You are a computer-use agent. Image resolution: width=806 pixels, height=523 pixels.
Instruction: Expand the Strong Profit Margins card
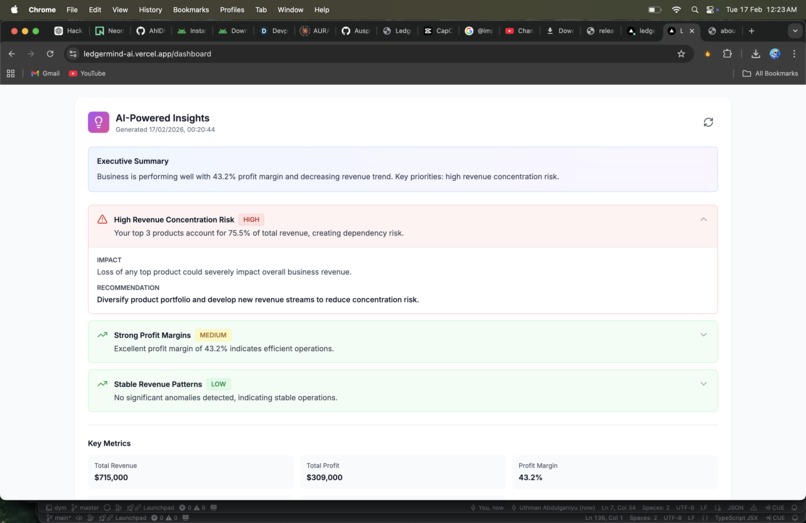[703, 335]
